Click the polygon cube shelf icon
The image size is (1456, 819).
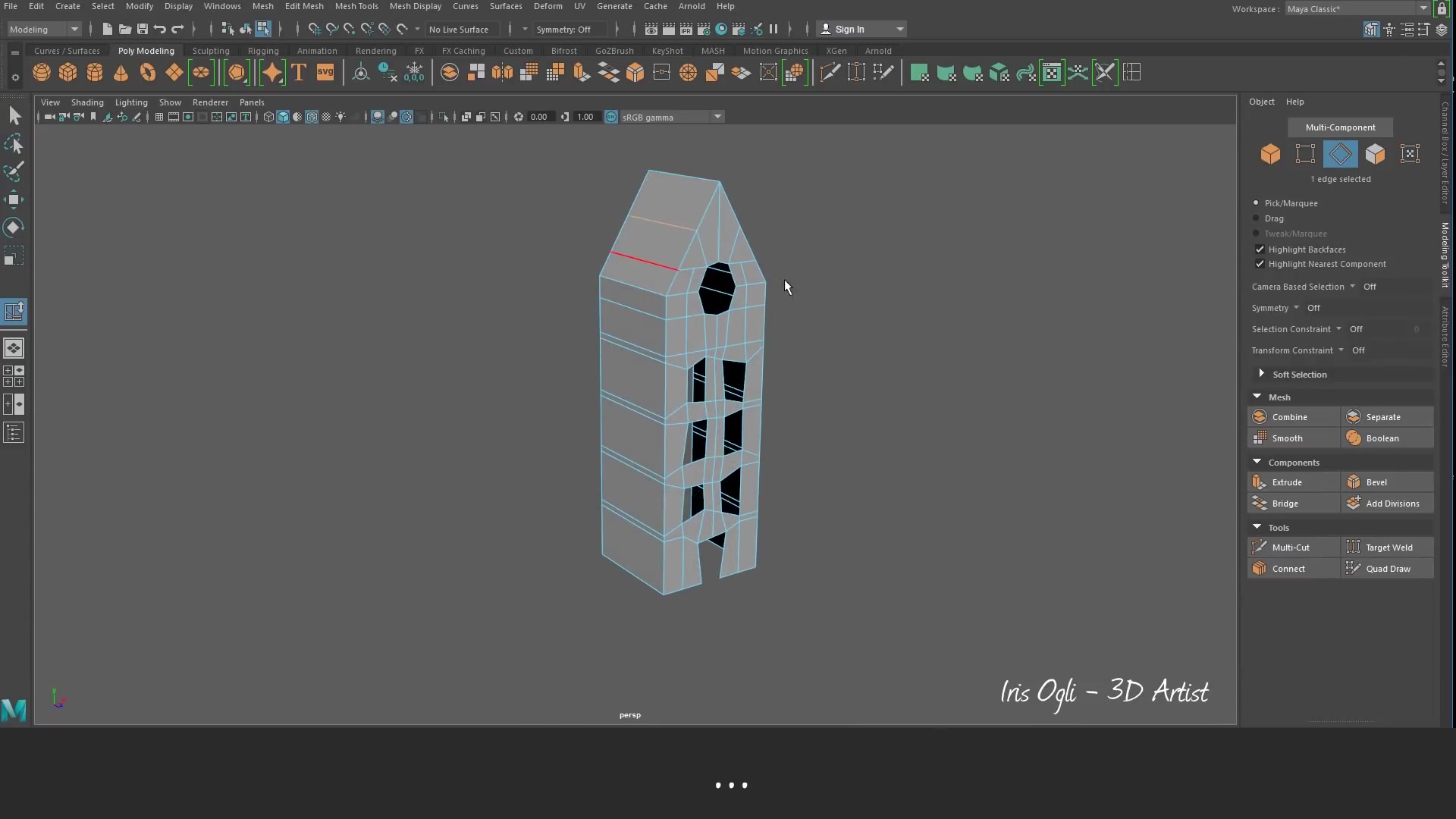pyautogui.click(x=68, y=73)
